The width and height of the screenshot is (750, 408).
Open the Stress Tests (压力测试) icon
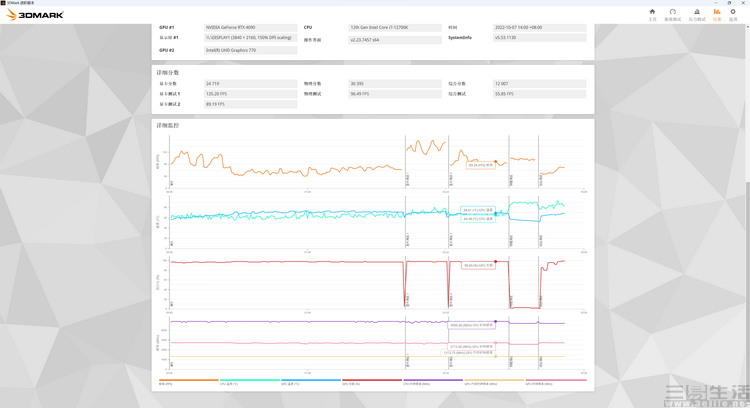click(x=697, y=14)
